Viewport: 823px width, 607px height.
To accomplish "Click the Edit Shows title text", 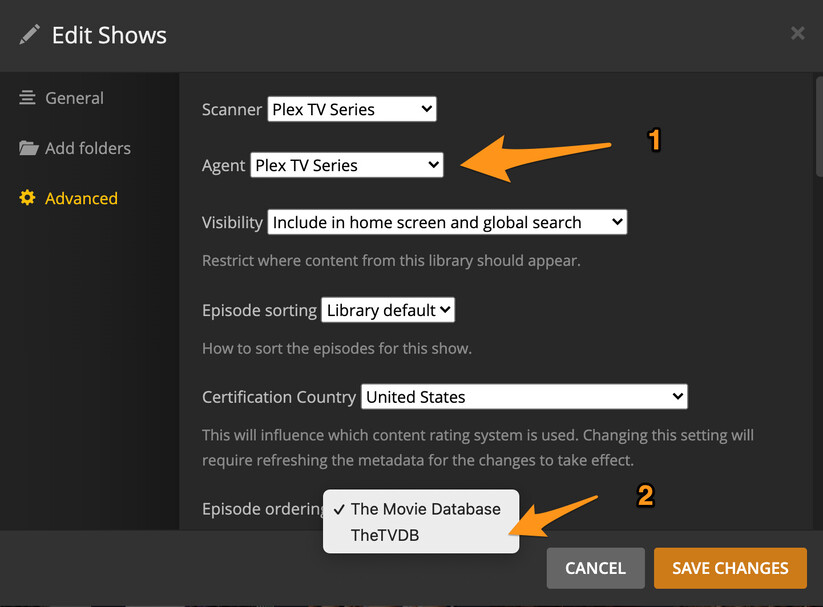I will [109, 35].
